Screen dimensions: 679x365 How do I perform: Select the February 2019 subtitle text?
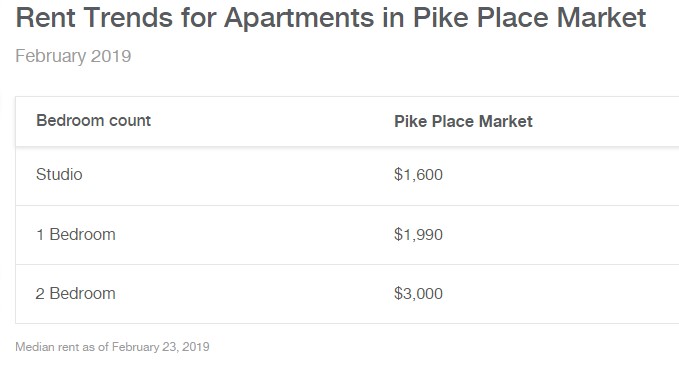click(73, 56)
